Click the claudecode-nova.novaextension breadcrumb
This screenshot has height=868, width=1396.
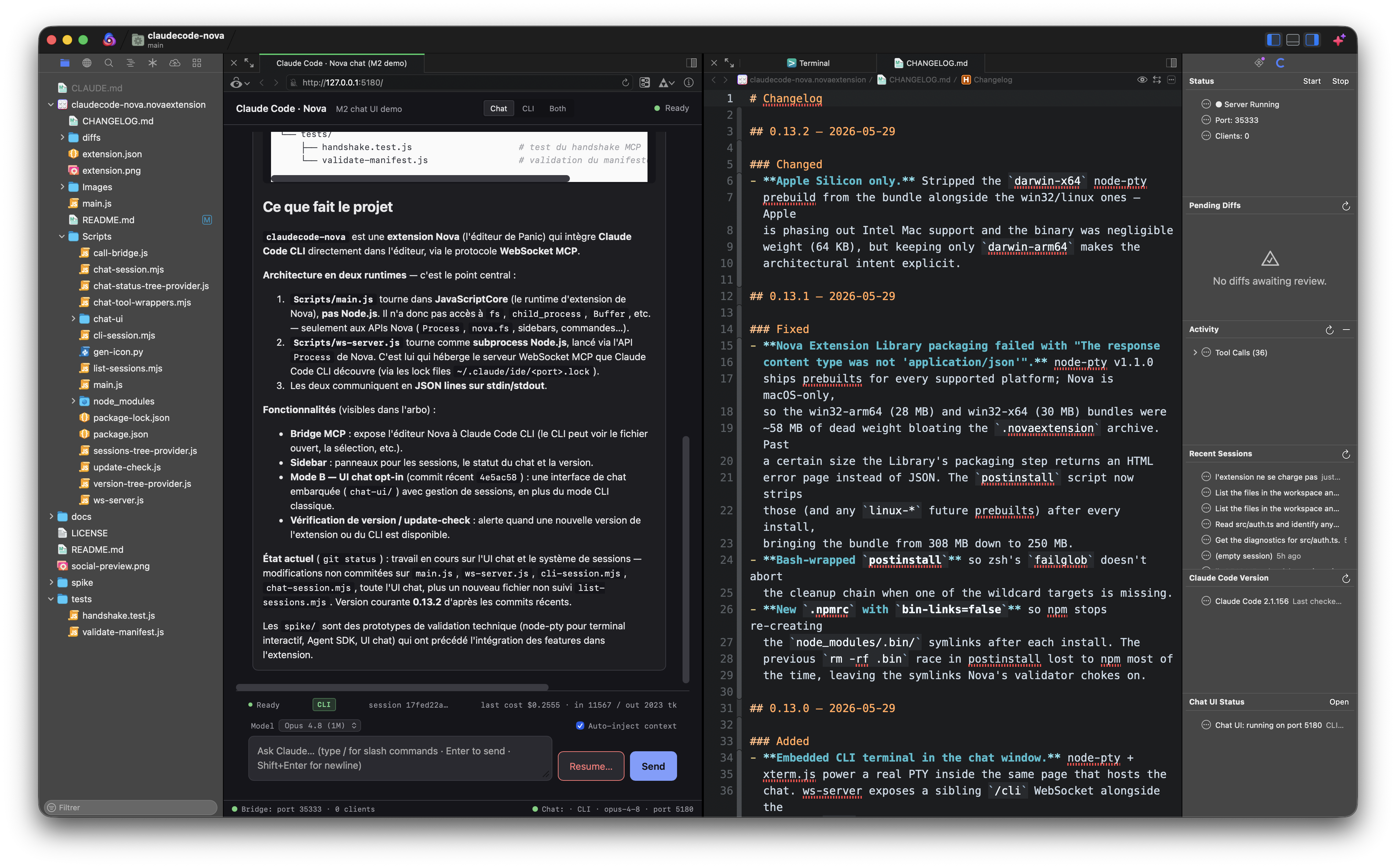coord(802,80)
